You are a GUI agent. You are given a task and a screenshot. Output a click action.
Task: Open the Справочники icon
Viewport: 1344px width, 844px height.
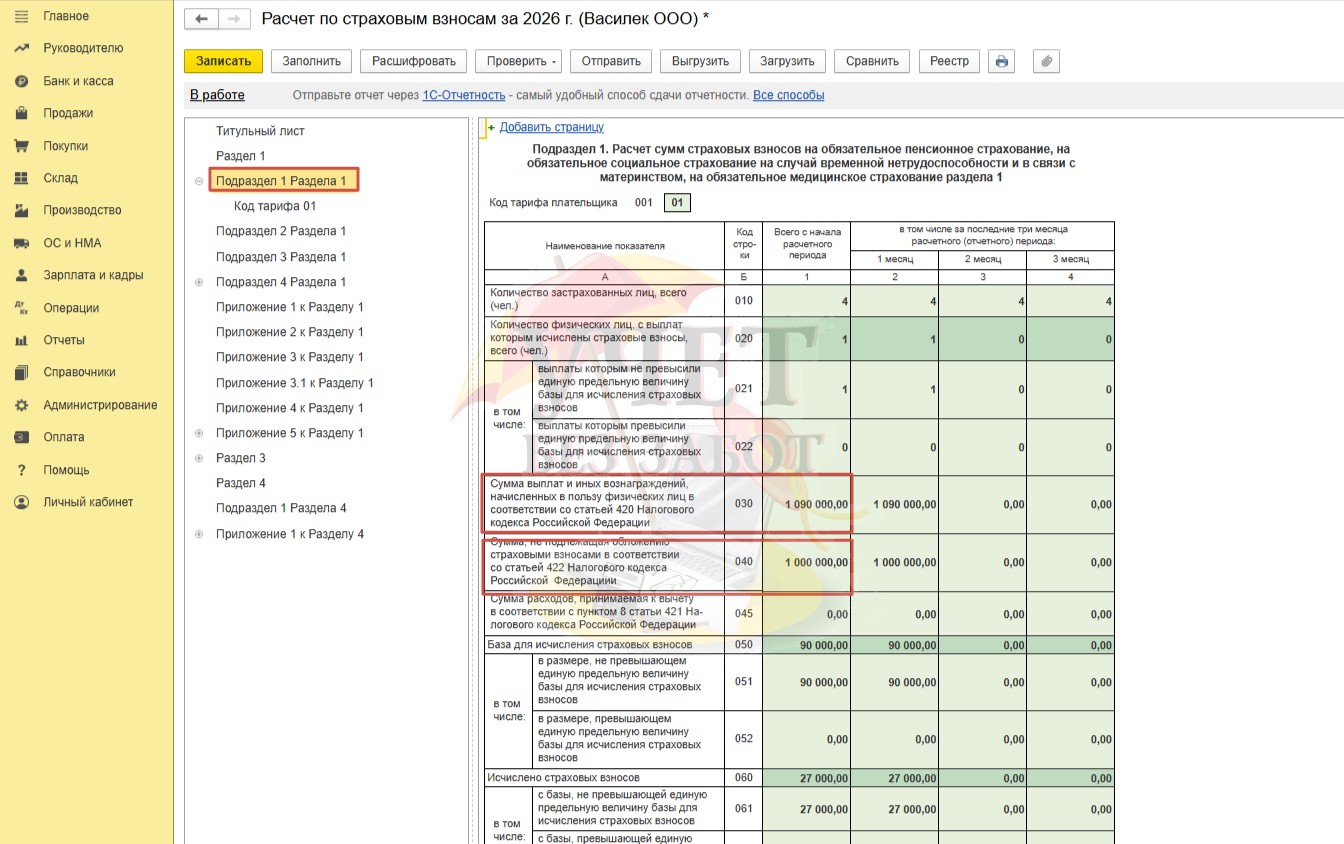click(21, 372)
